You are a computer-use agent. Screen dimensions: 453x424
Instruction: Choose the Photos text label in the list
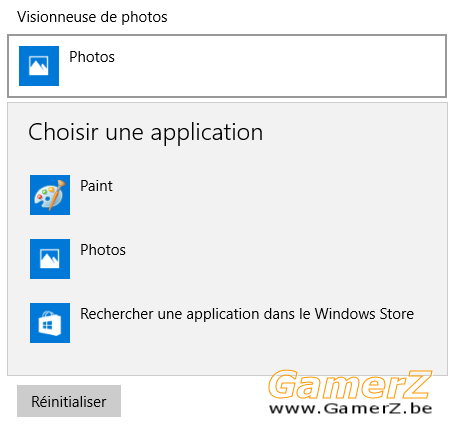pyautogui.click(x=103, y=250)
